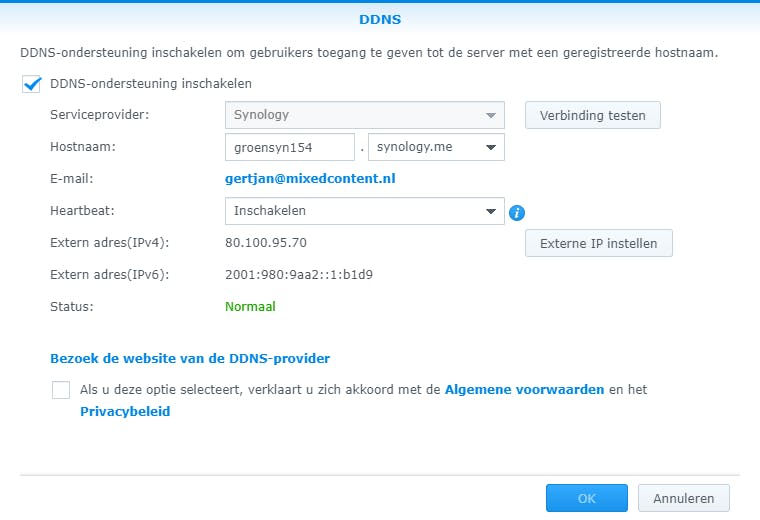Uncheck DDNS-ondersteuning inschakelen checkbox

(31, 84)
